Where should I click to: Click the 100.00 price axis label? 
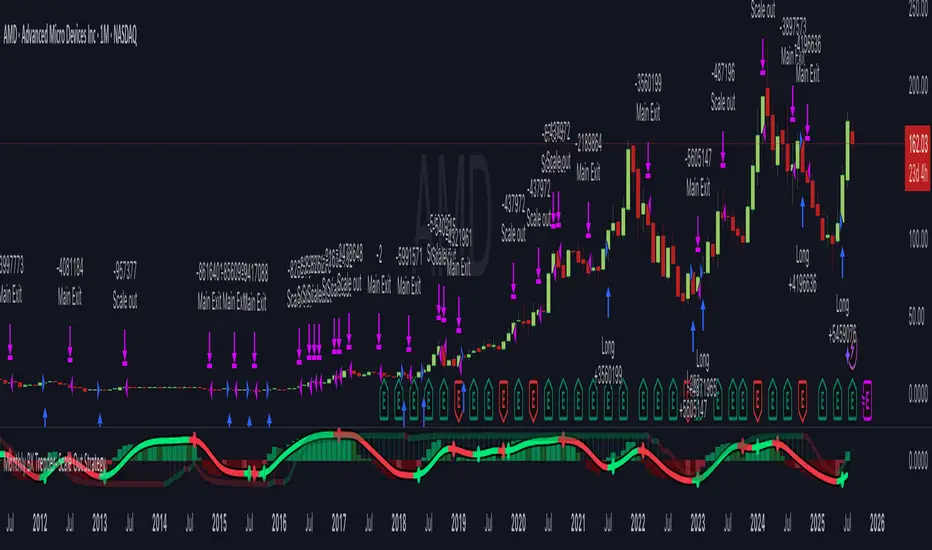pyautogui.click(x=918, y=238)
